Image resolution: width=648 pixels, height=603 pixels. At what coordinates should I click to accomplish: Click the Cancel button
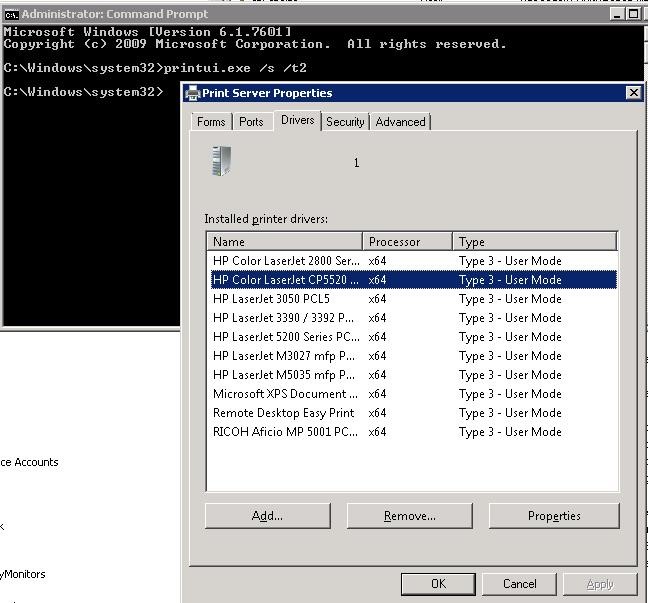(519, 584)
